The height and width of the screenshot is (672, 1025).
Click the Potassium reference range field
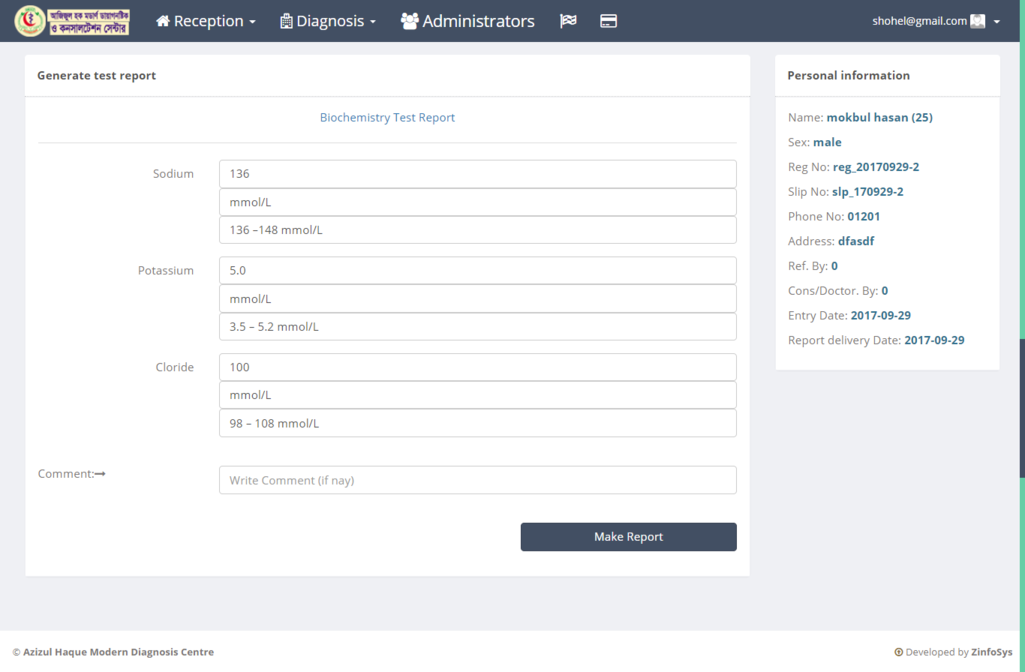click(477, 327)
